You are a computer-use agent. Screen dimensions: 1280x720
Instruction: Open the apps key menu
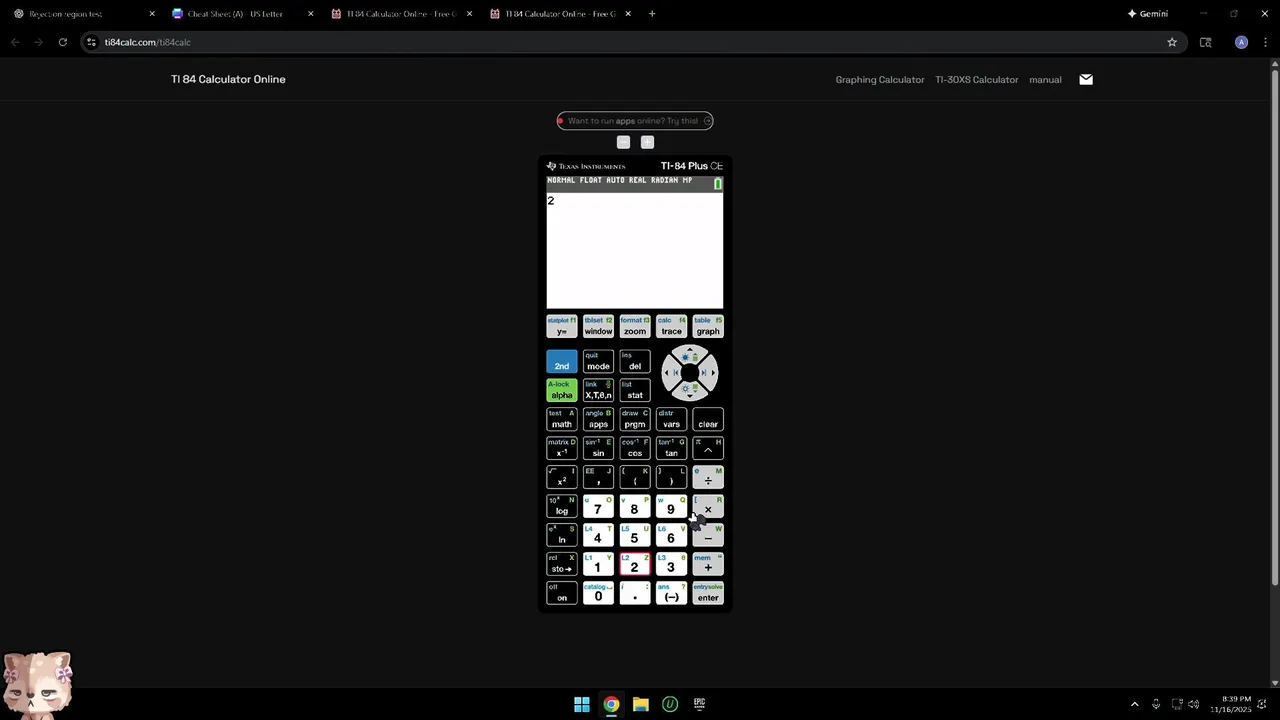coord(598,420)
